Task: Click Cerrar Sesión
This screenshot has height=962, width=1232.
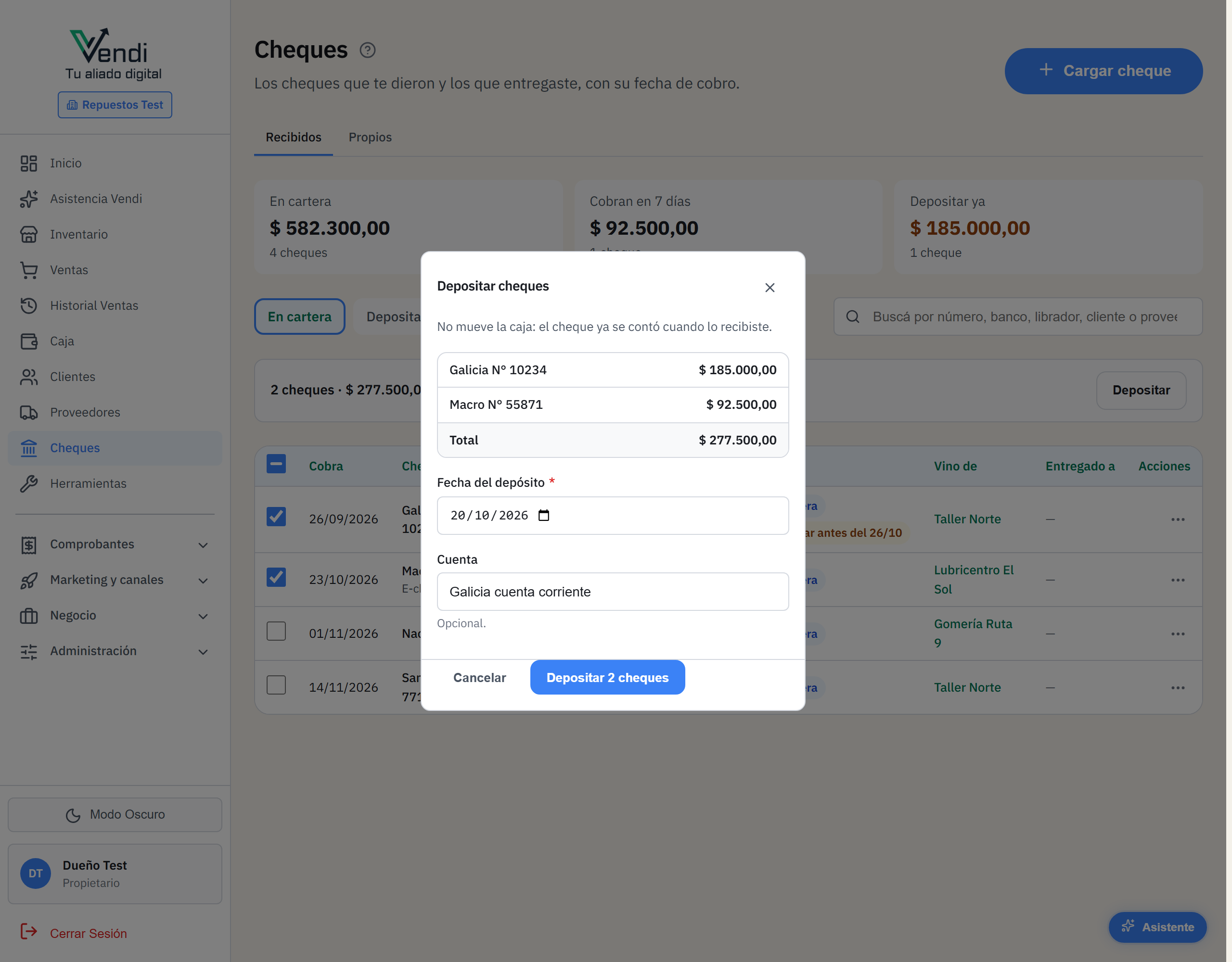Action: point(74,933)
